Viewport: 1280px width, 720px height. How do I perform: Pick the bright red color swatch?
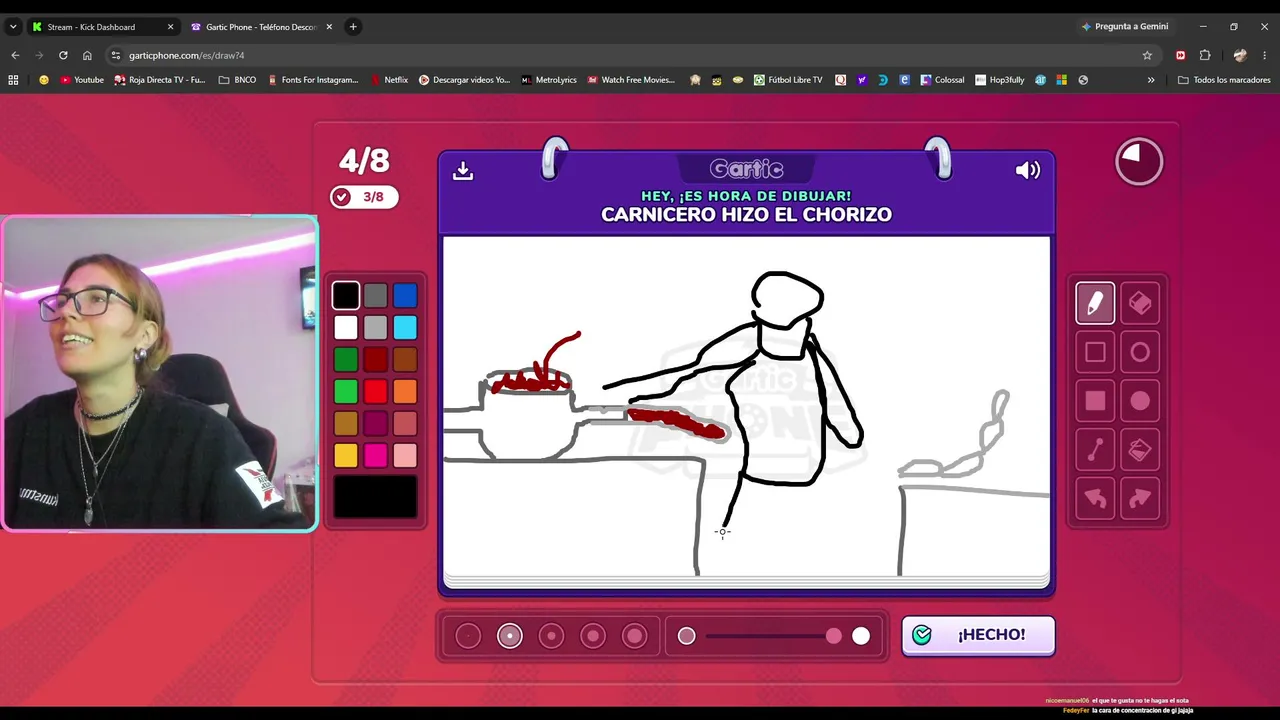pos(375,391)
